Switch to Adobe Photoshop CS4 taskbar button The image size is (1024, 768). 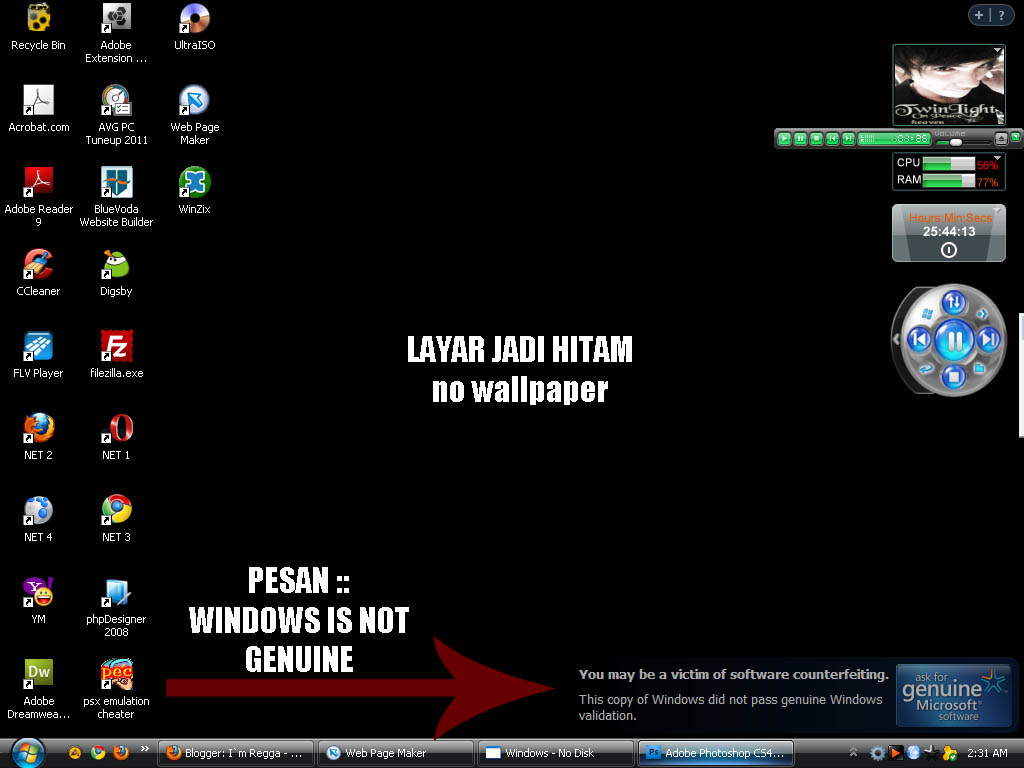(716, 753)
